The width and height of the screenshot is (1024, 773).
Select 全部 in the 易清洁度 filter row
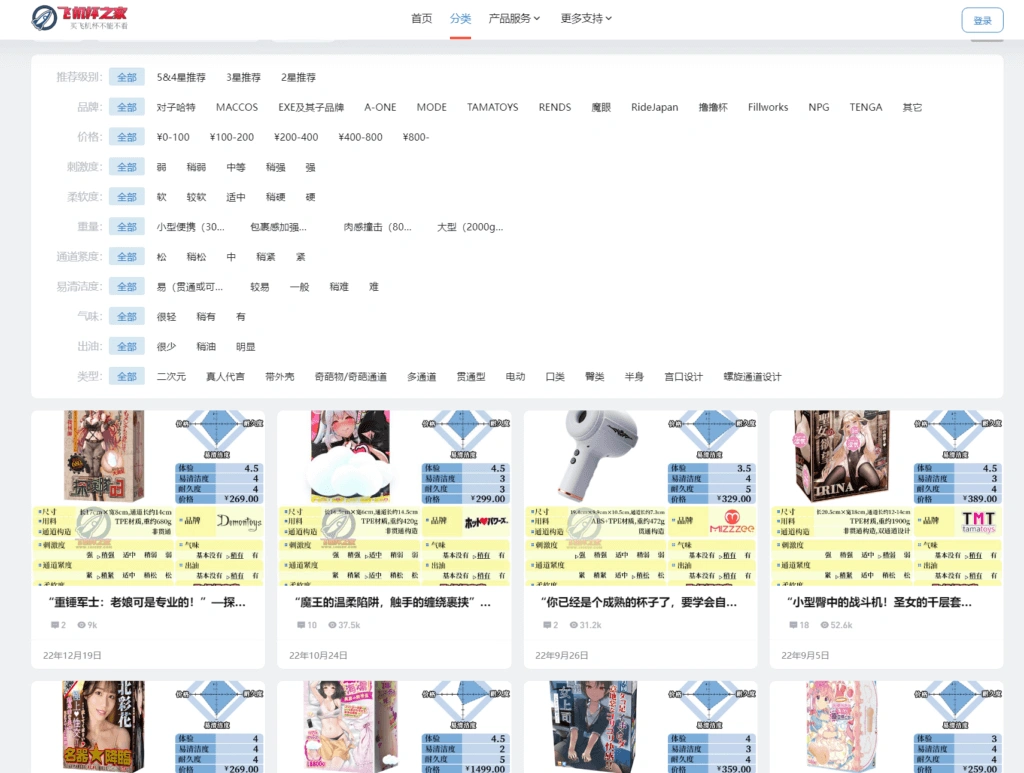coord(127,287)
